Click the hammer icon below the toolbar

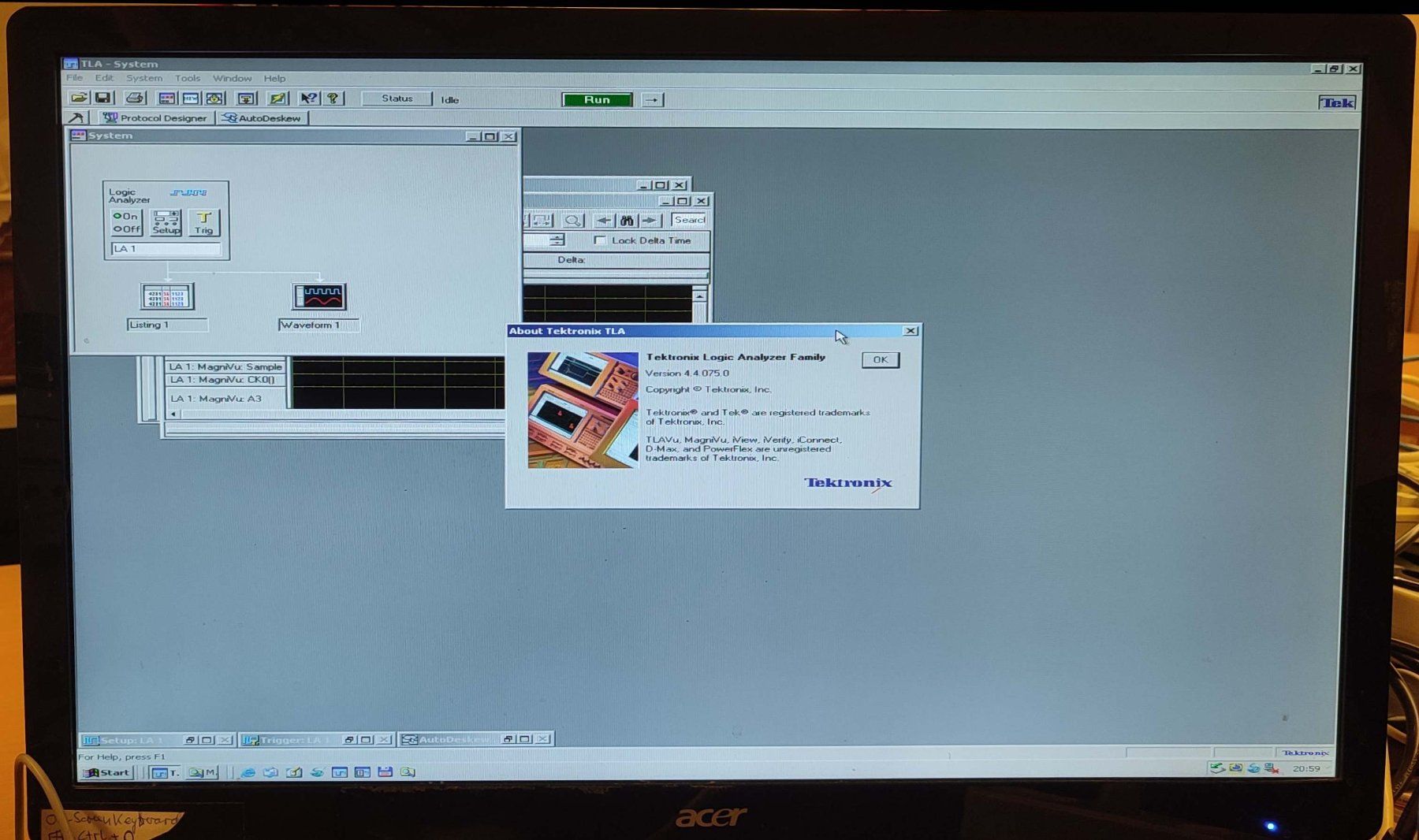point(76,118)
